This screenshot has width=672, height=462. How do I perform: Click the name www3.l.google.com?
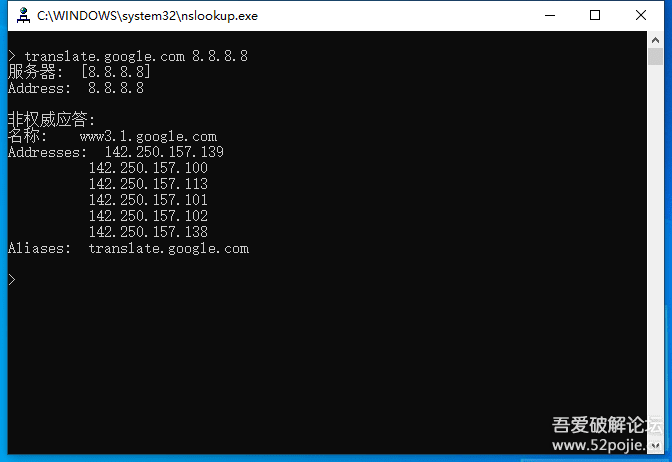pyautogui.click(x=148, y=136)
